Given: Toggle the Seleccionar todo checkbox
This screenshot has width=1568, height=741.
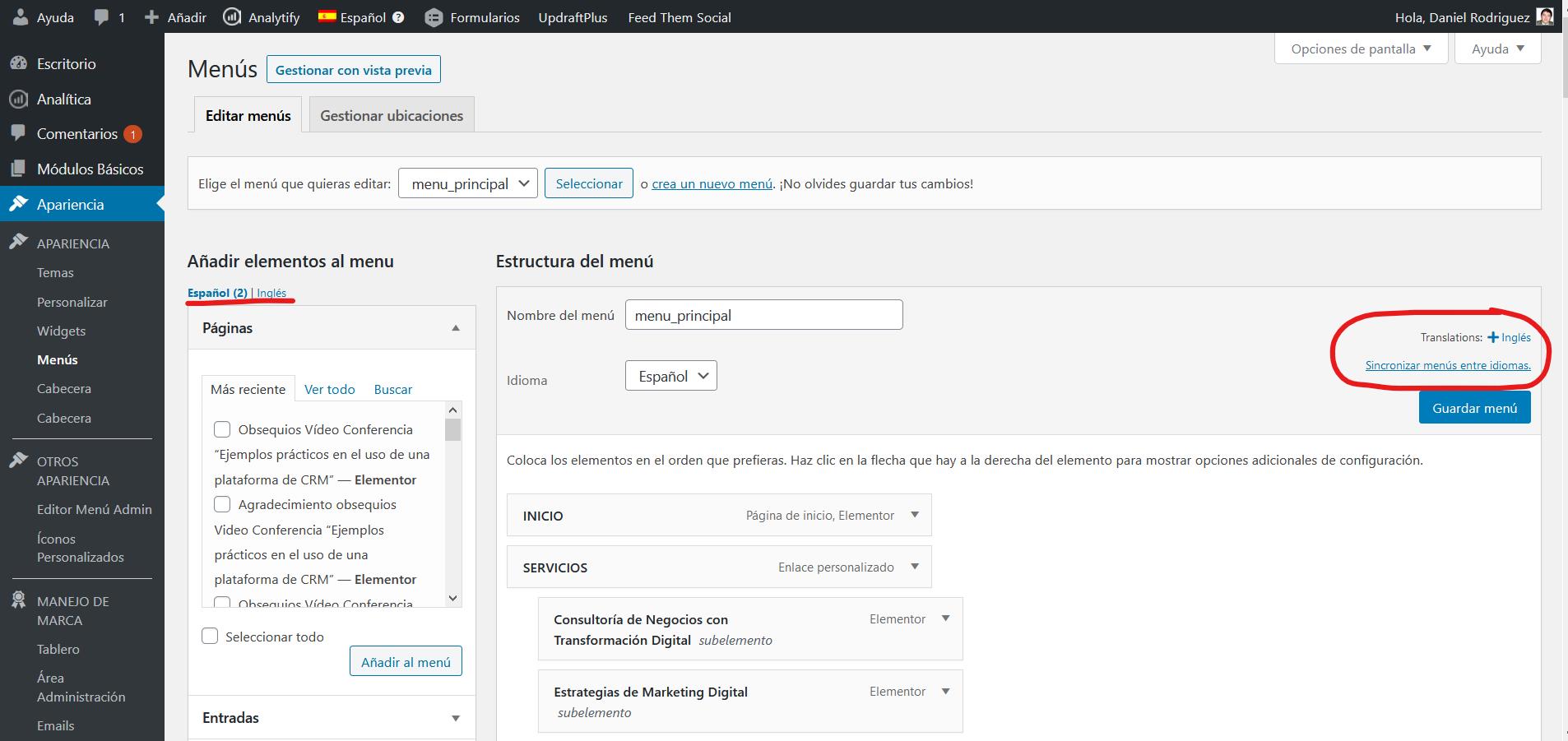Looking at the screenshot, I should tap(210, 637).
